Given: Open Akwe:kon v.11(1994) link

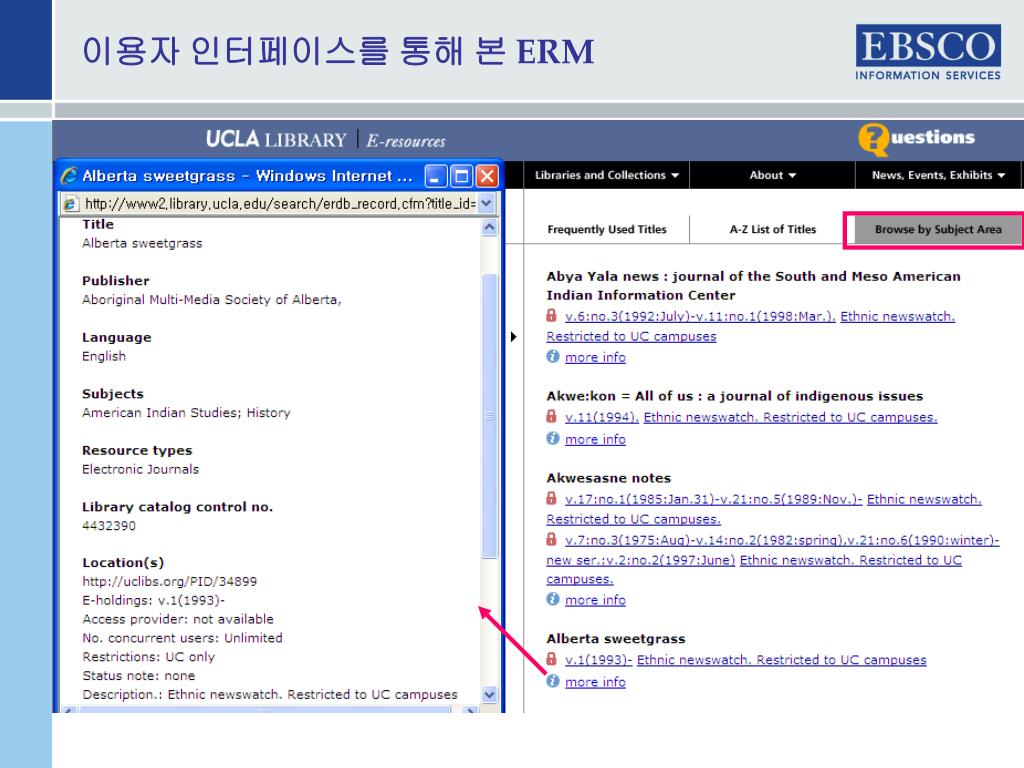Looking at the screenshot, I should pos(601,417).
